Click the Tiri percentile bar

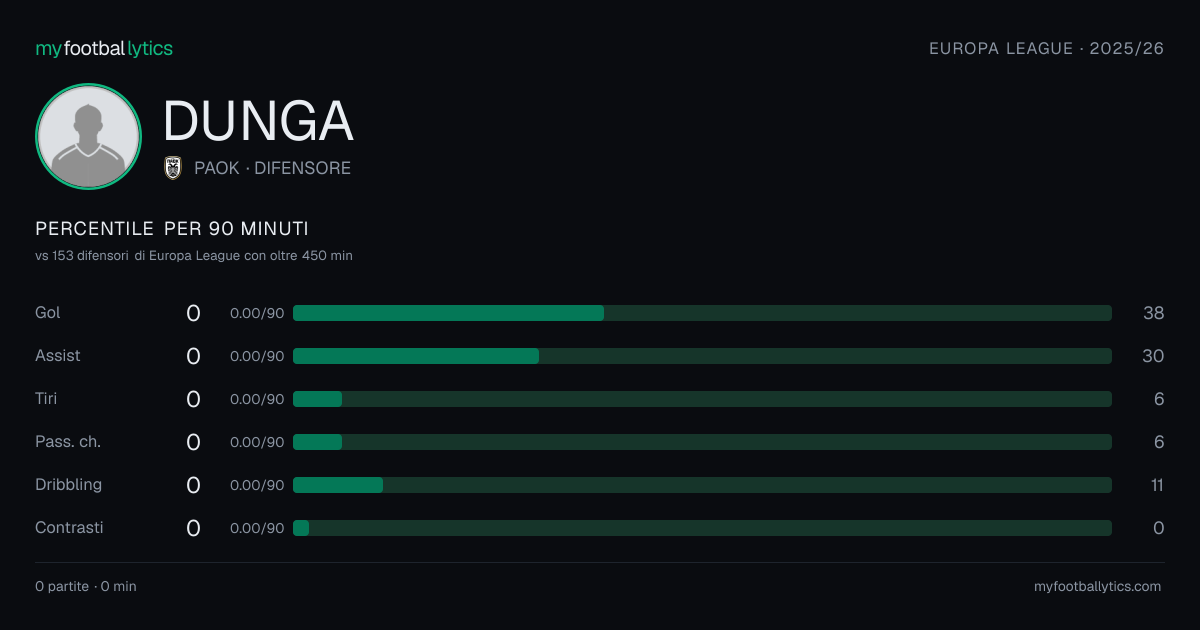tap(702, 399)
